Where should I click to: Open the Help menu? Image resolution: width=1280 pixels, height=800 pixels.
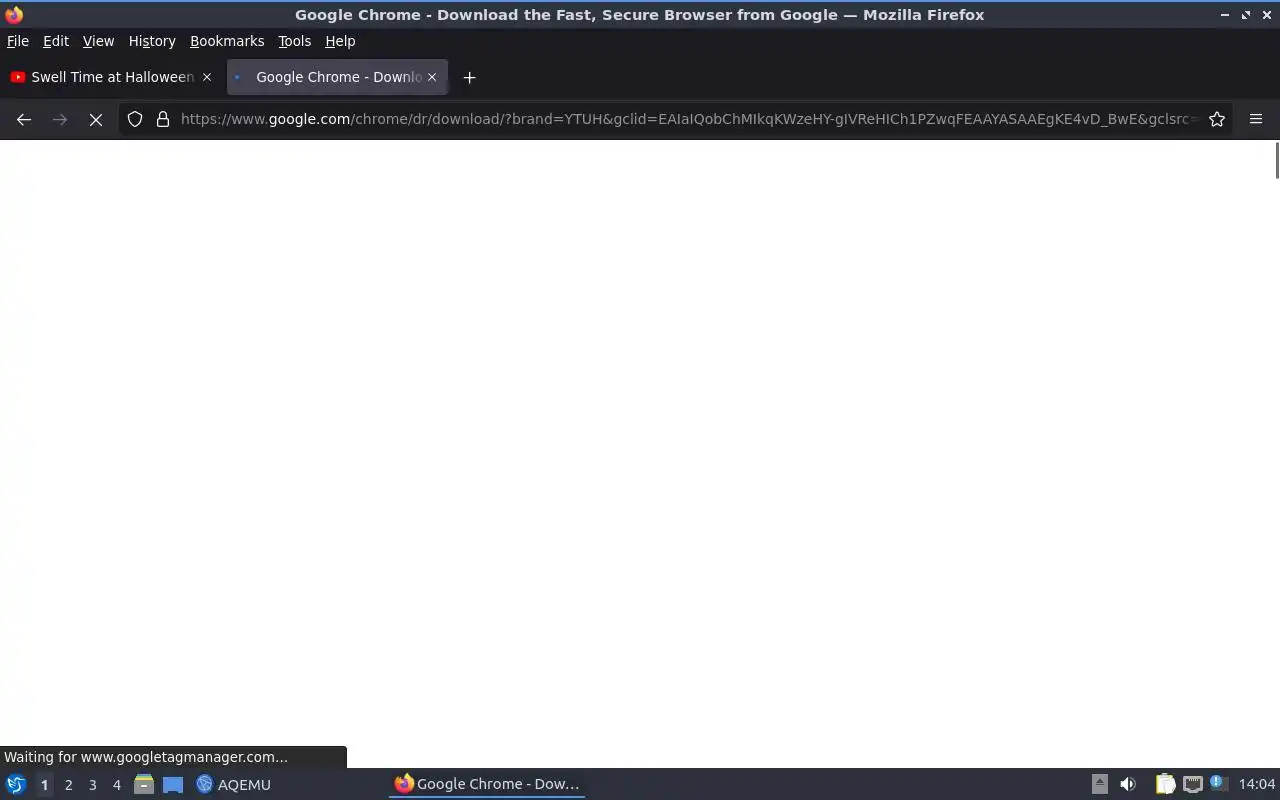tap(340, 41)
